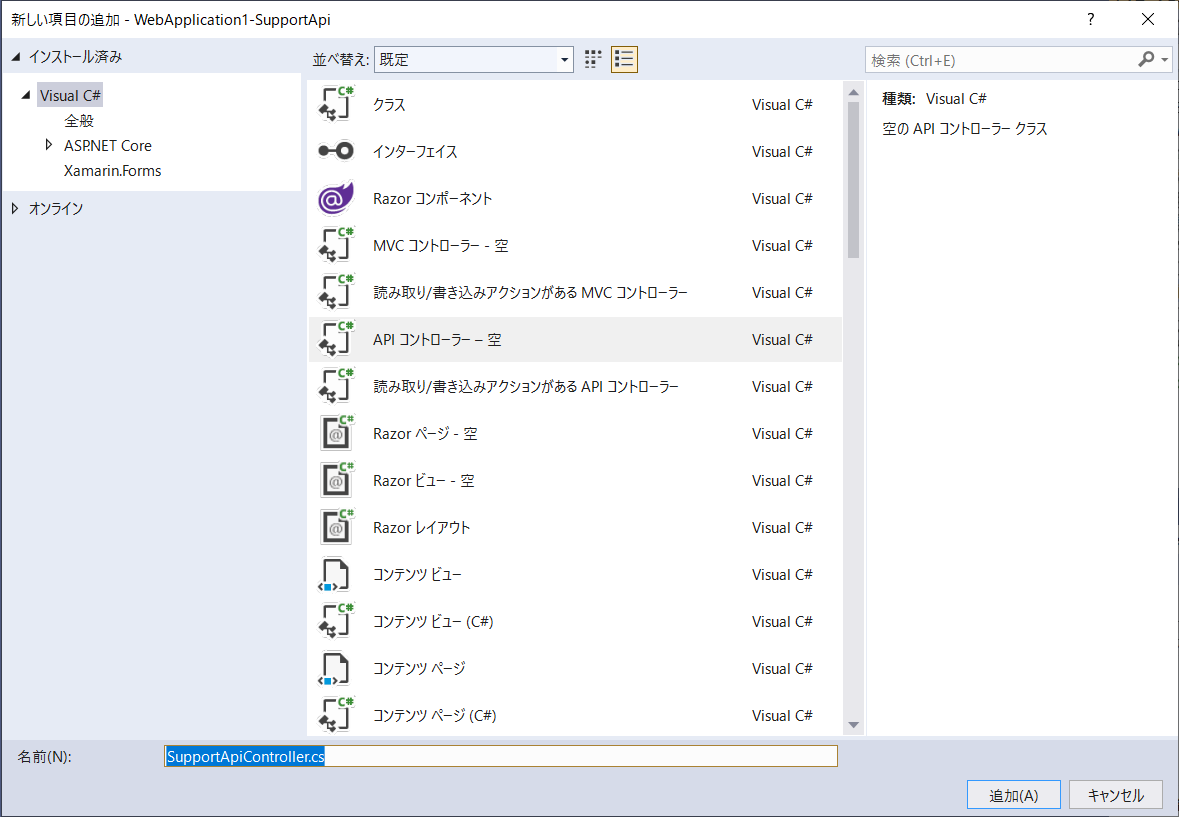Click the コンテンツ ページ (C#) icon

[x=336, y=715]
